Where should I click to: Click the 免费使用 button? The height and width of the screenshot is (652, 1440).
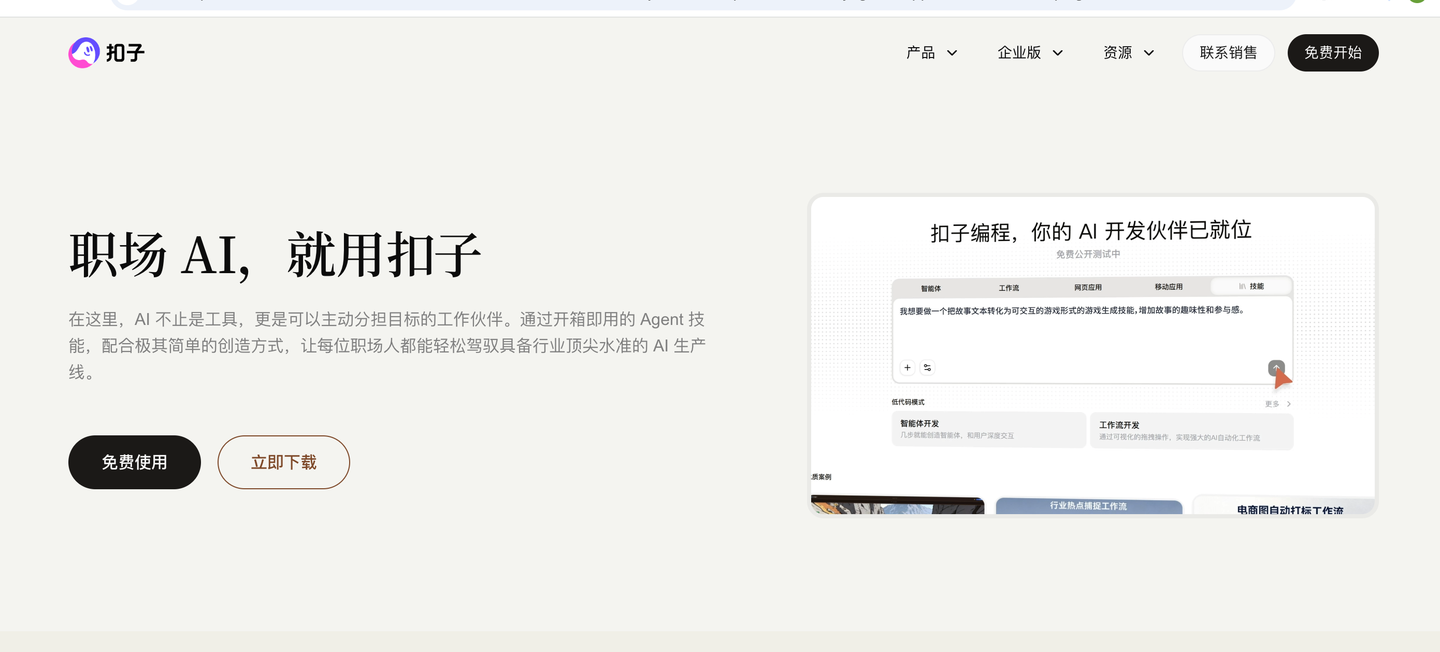[x=134, y=462]
